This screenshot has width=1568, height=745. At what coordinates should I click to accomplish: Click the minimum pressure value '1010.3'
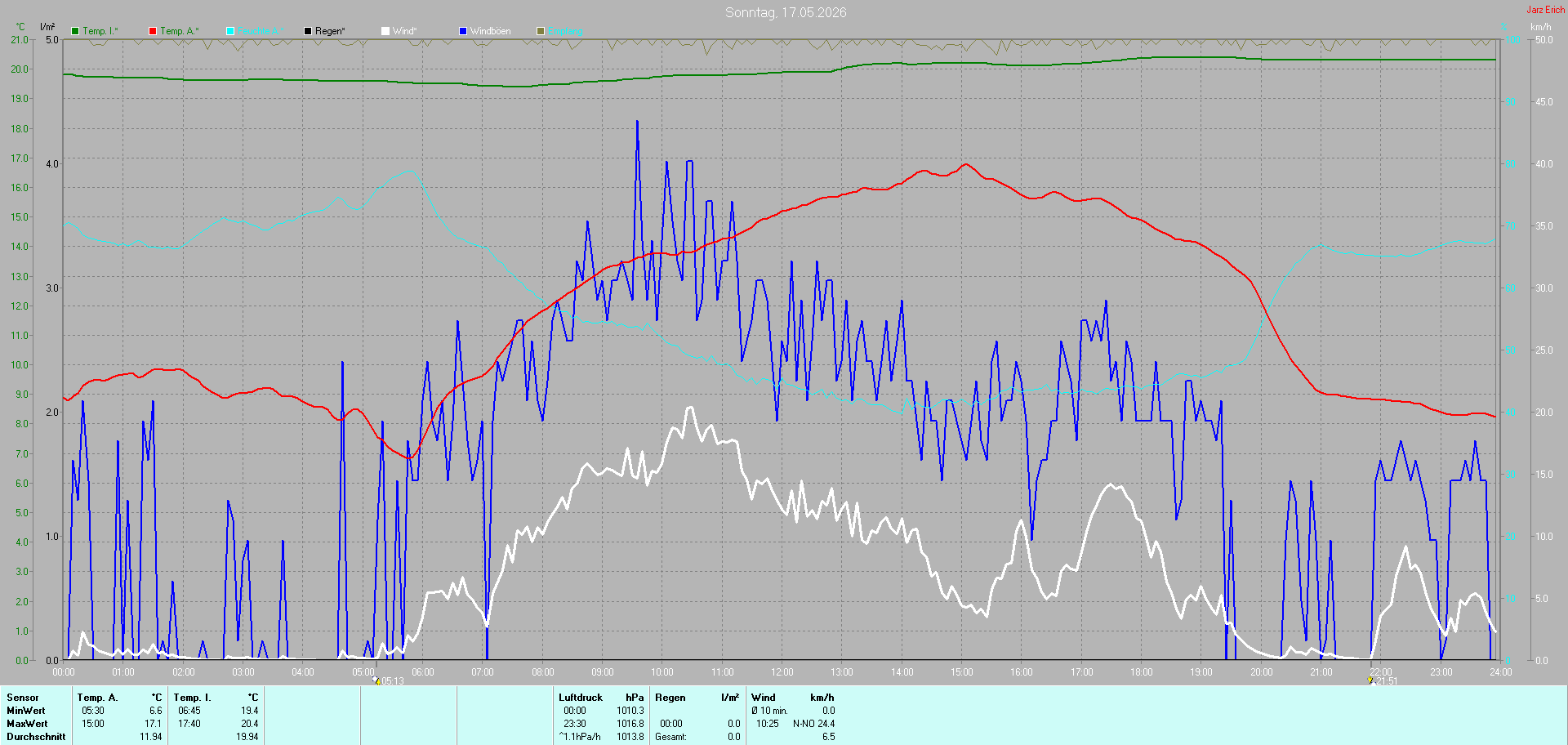630,711
